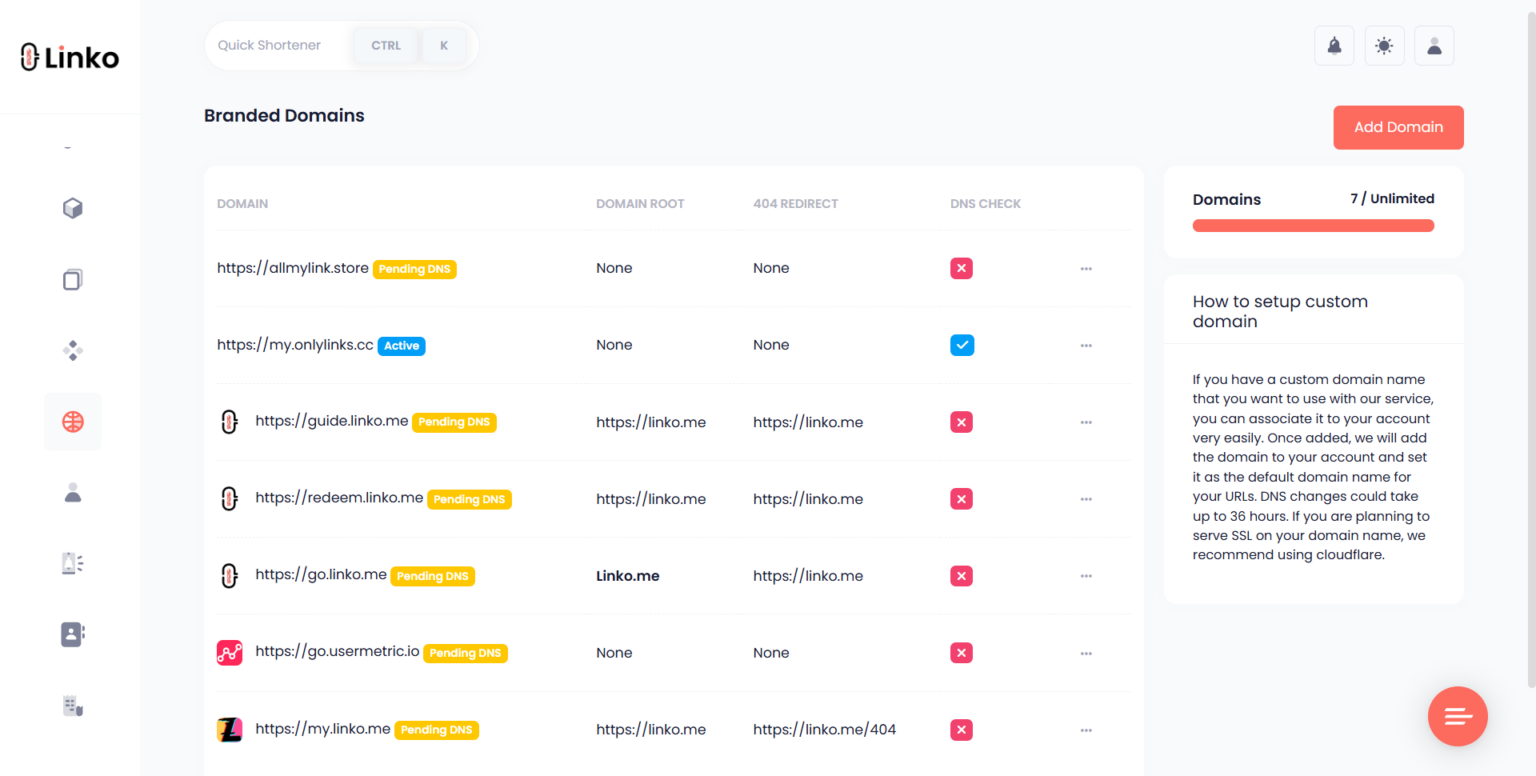Open options menu for go.linko.me

tap(1086, 576)
